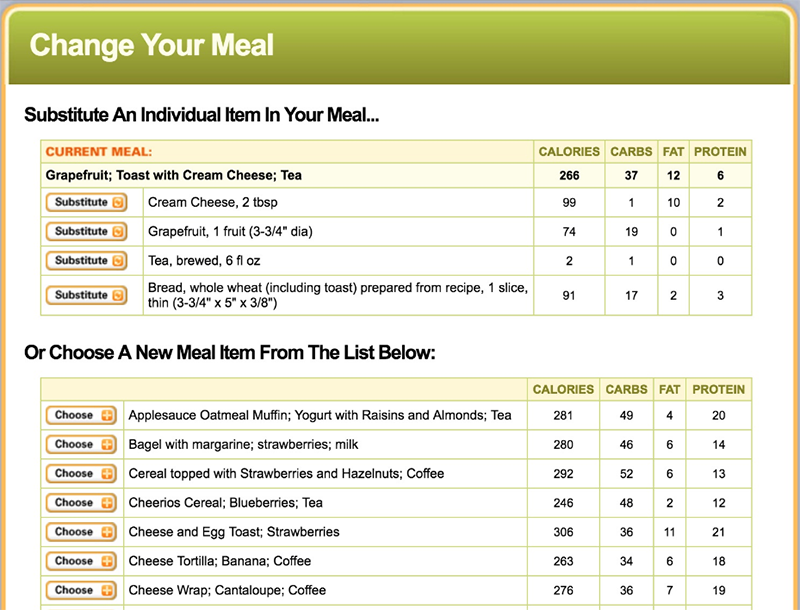Choose Cheese and Egg Toast meal
800x610 pixels.
pyautogui.click(x=81, y=532)
